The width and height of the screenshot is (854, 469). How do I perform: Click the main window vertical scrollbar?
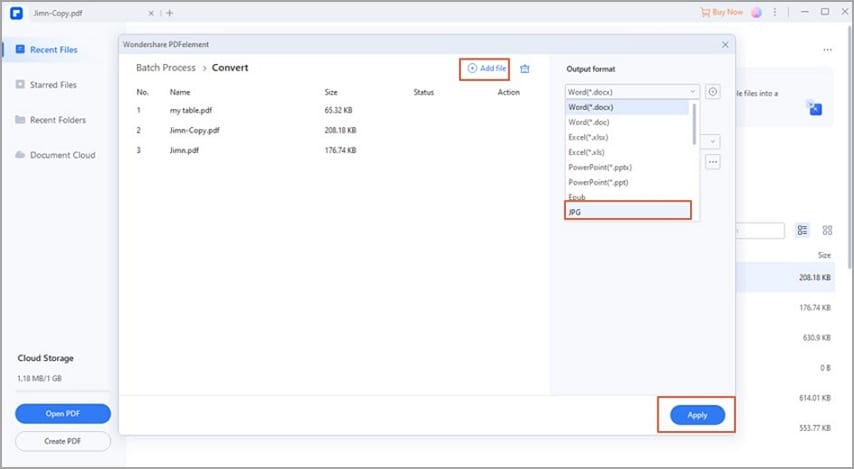click(x=851, y=146)
